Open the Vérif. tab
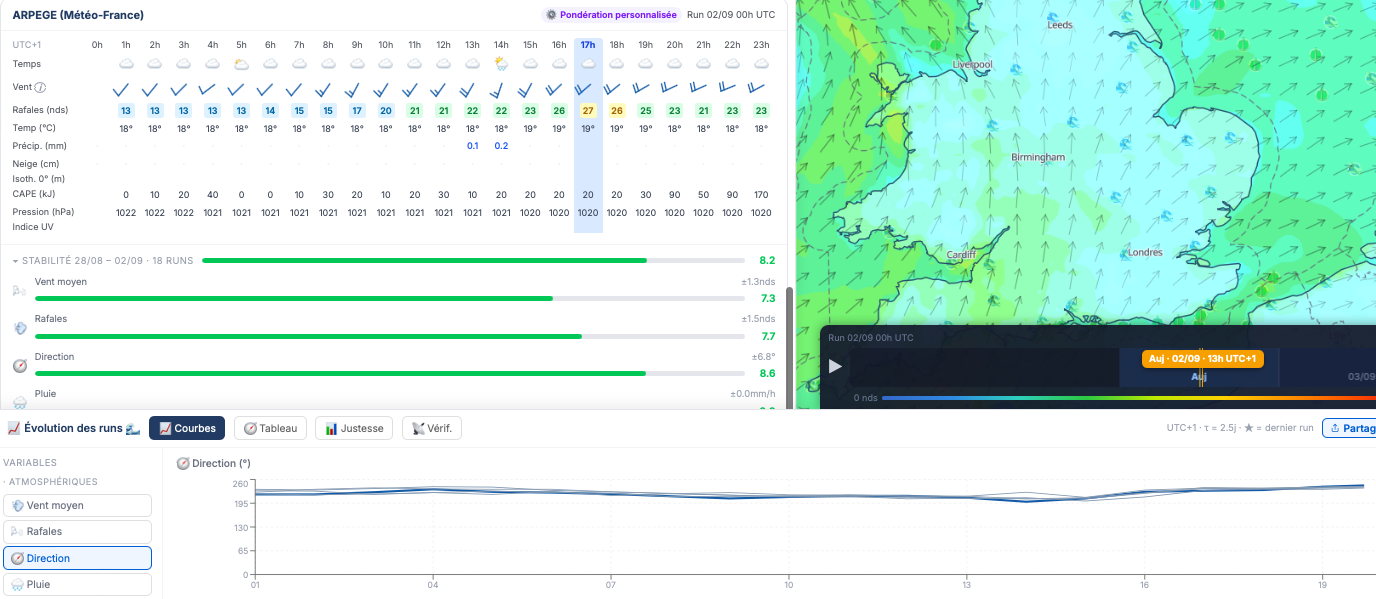 [x=431, y=428]
